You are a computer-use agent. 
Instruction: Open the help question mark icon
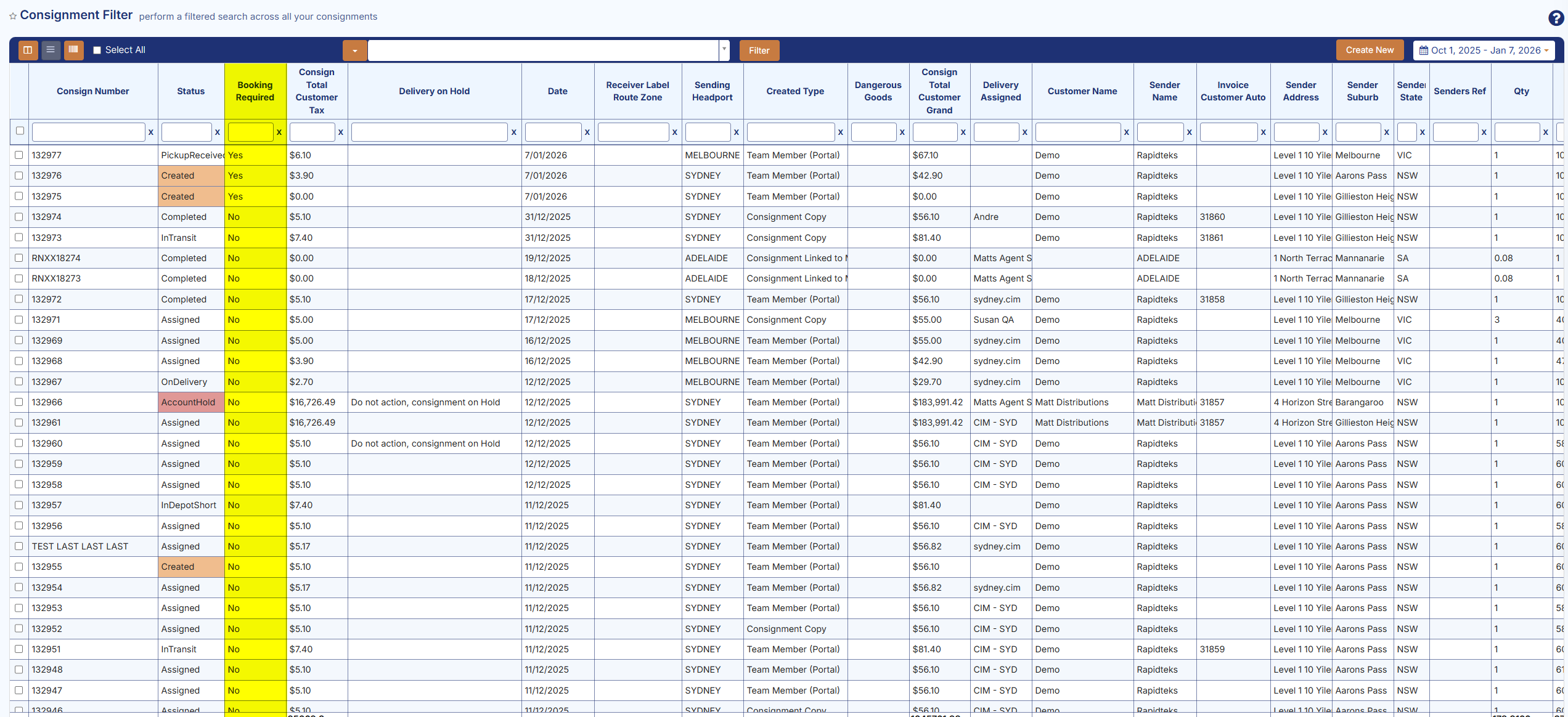point(1556,18)
